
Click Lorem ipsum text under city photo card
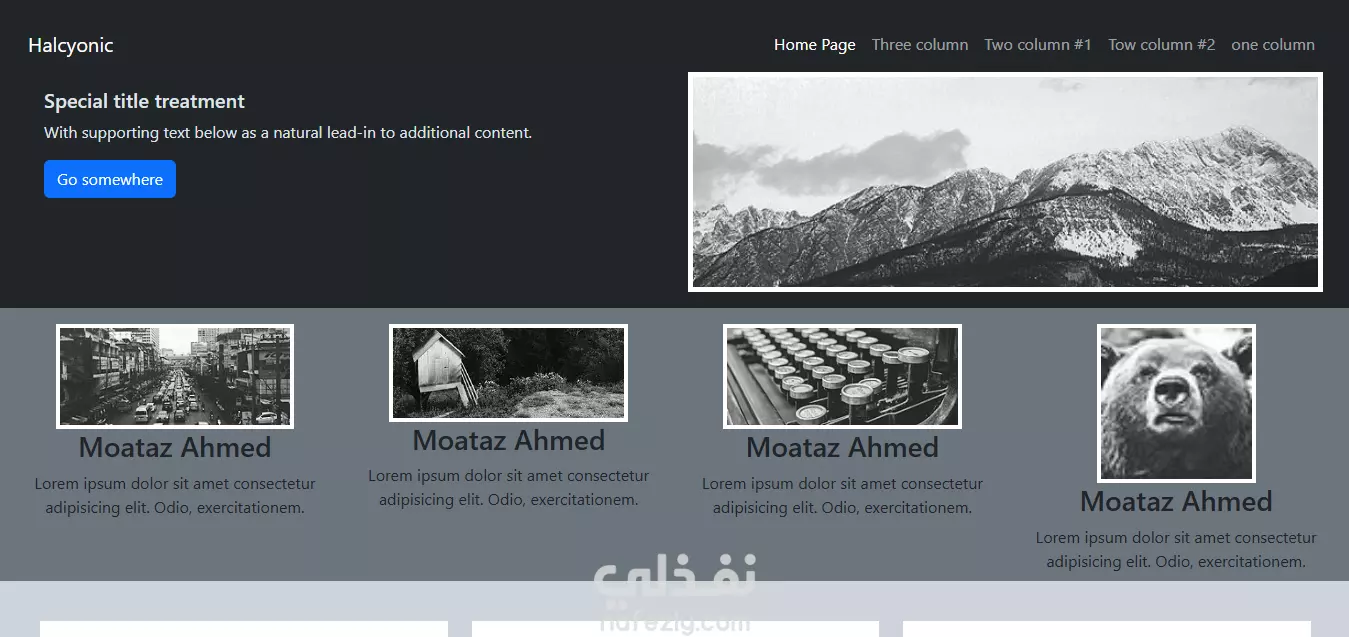coord(175,496)
